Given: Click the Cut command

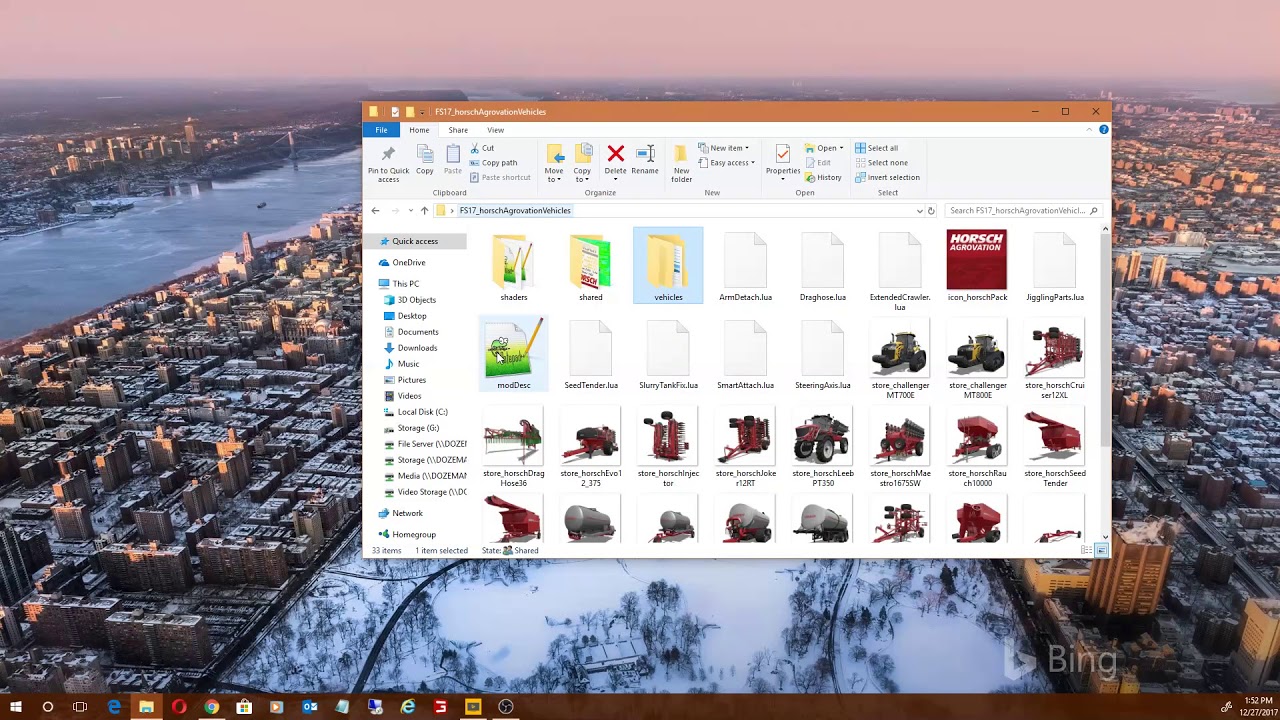Looking at the screenshot, I should click(x=482, y=148).
